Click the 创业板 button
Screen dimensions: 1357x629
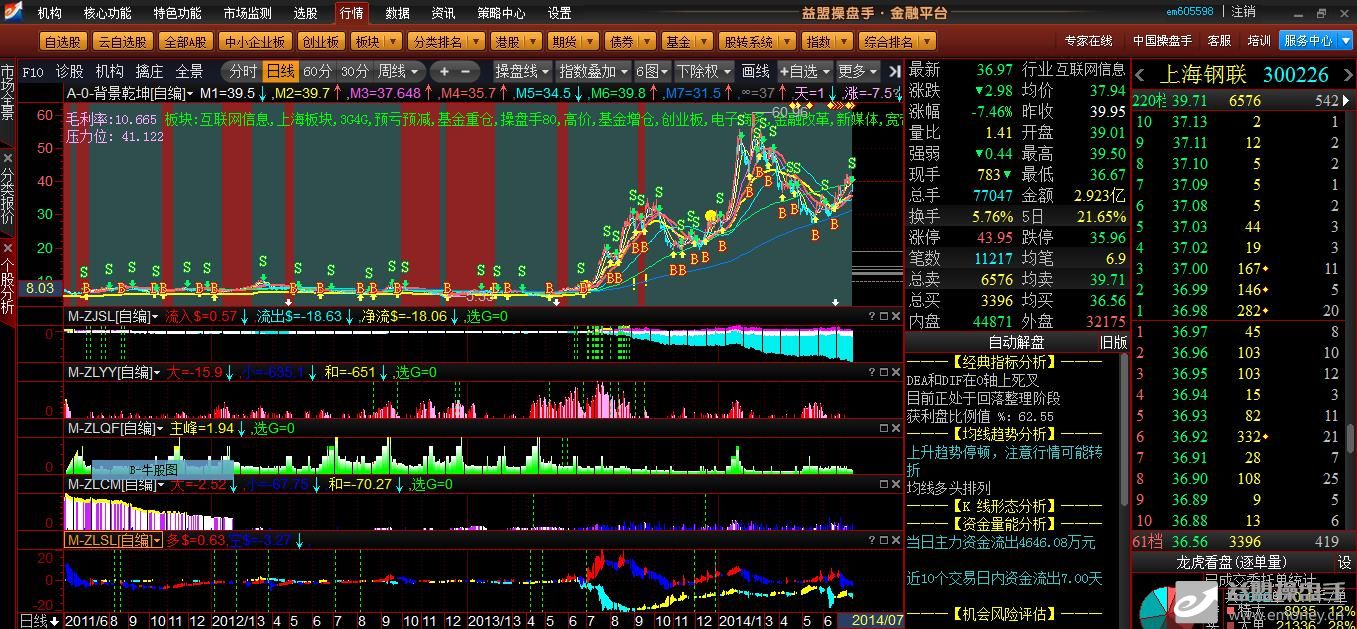click(x=320, y=42)
